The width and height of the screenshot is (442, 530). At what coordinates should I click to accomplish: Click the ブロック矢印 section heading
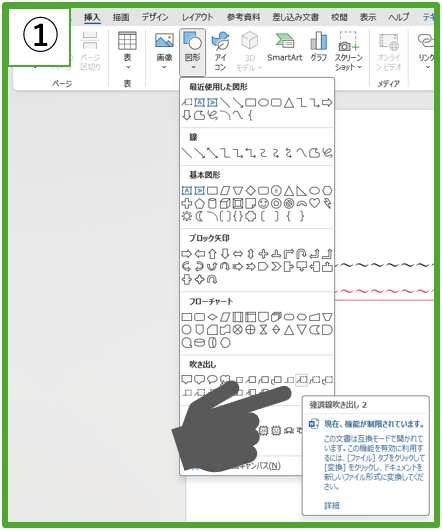pos(209,238)
